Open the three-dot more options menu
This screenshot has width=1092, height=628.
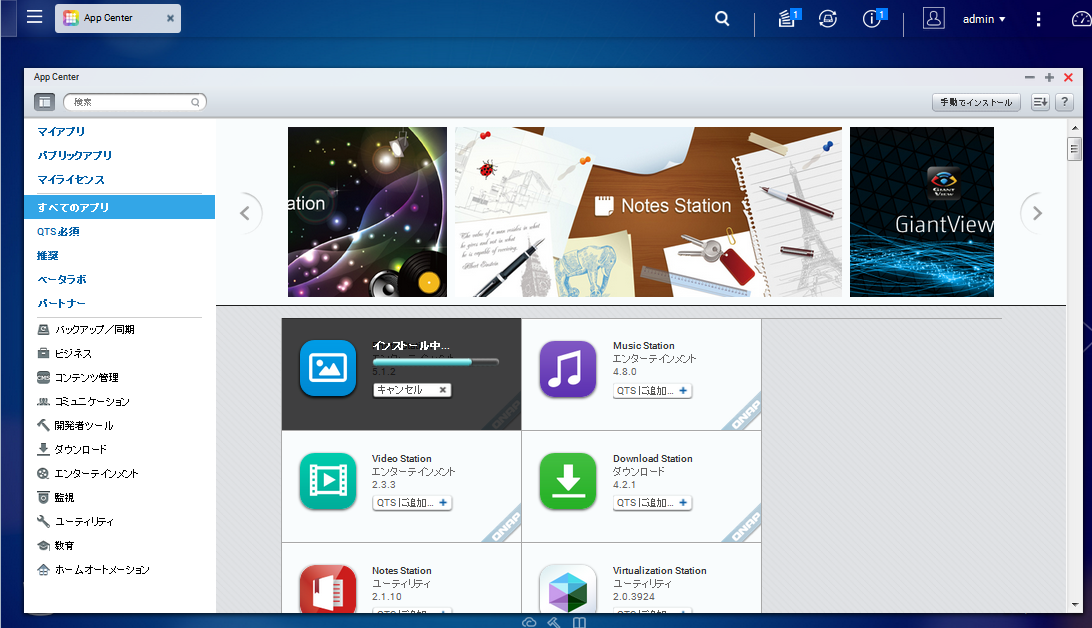tap(1038, 19)
